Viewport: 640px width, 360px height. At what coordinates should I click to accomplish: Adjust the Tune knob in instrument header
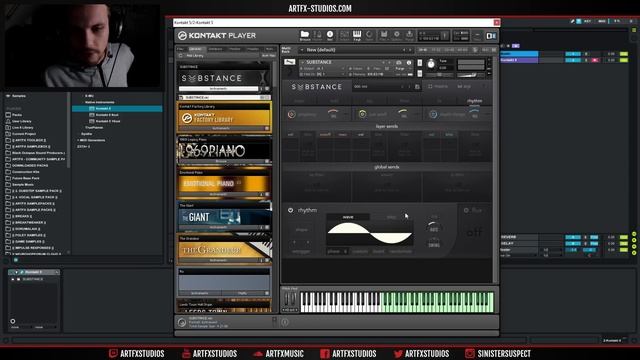[x=431, y=64]
